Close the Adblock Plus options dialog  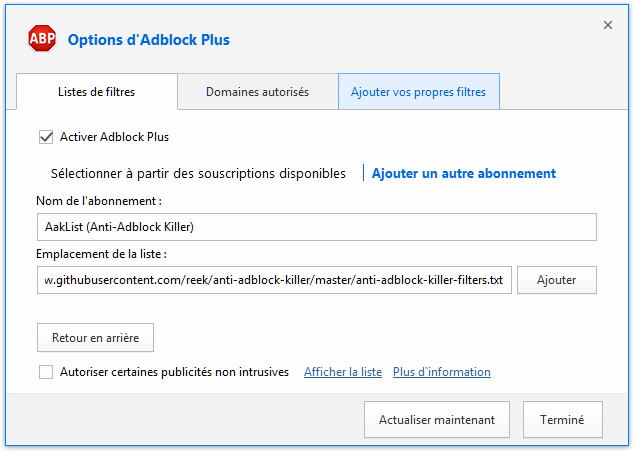(x=607, y=25)
